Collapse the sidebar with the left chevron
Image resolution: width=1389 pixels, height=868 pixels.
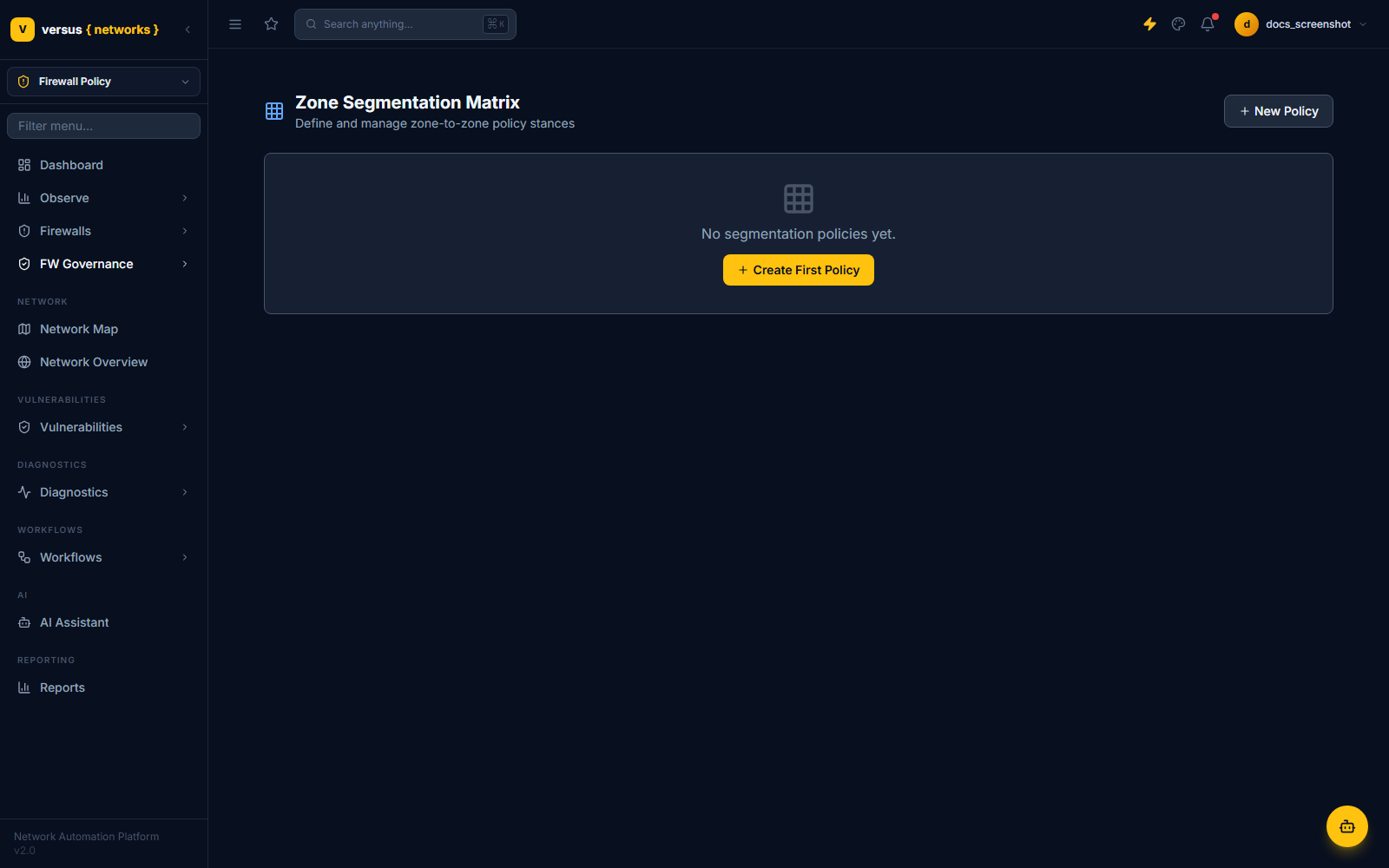188,30
